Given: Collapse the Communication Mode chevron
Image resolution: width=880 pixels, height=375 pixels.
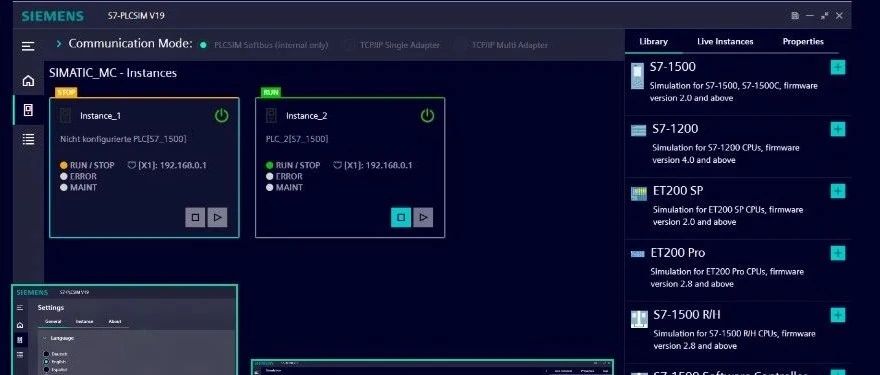Looking at the screenshot, I should click(59, 43).
